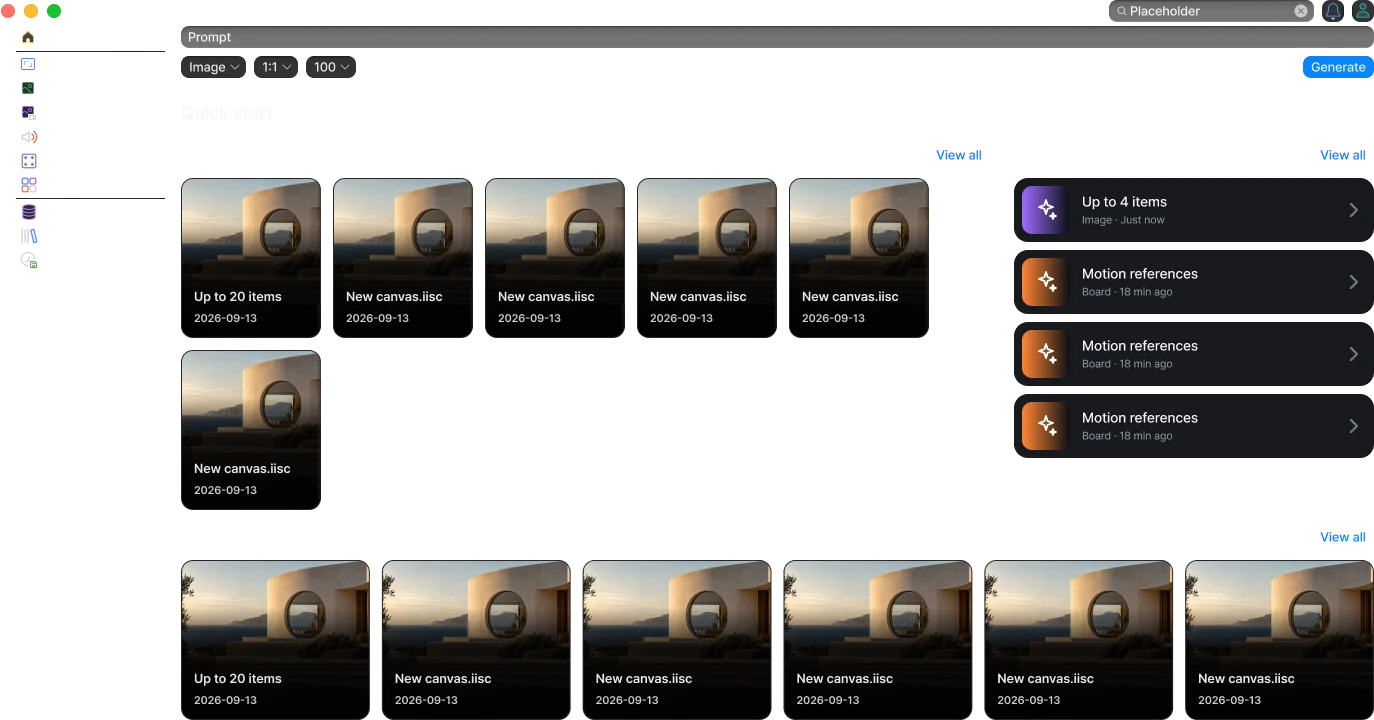Open the user profile avatar icon
Image resolution: width=1374 pixels, height=720 pixels.
[1362, 11]
